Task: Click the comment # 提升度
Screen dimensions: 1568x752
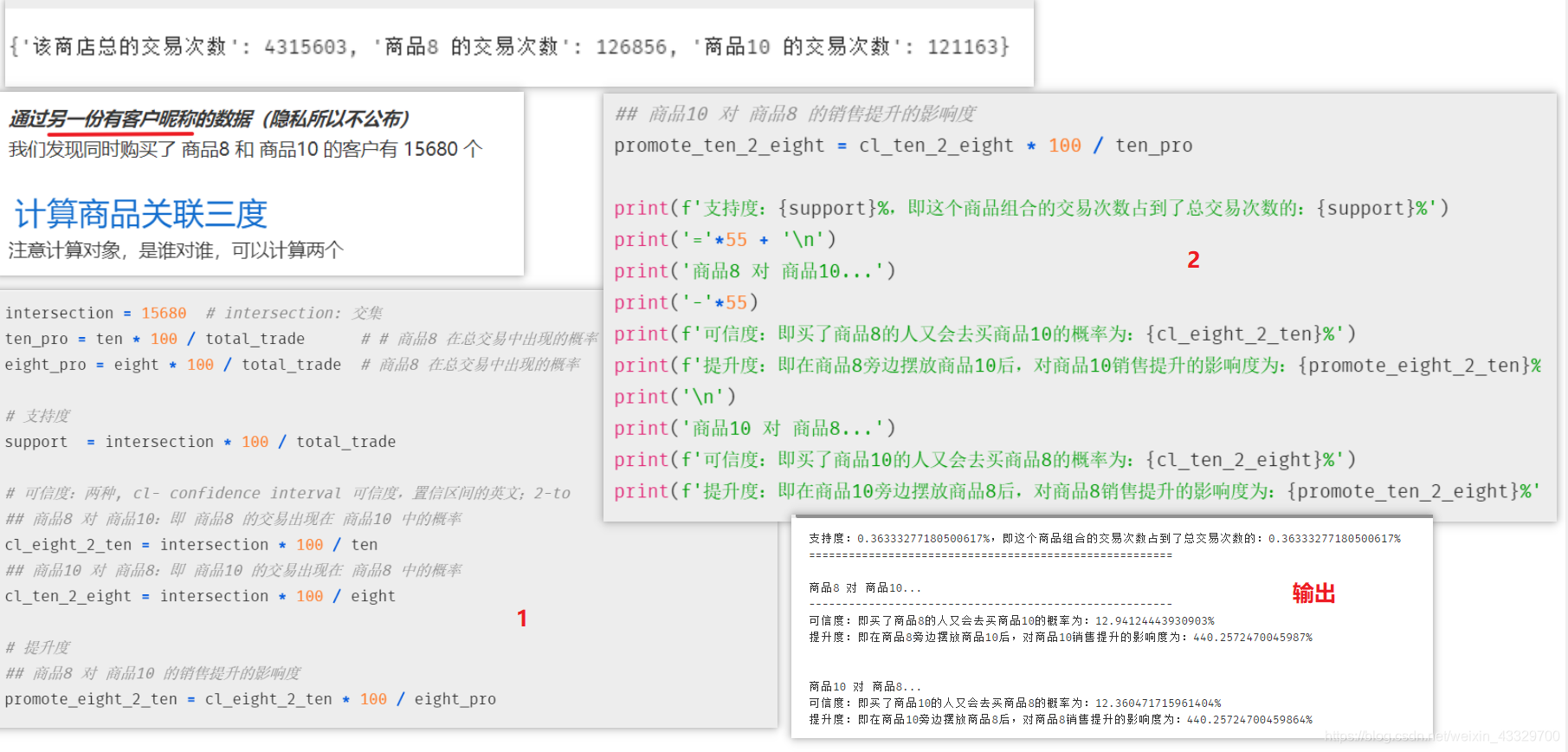Action: click(37, 647)
